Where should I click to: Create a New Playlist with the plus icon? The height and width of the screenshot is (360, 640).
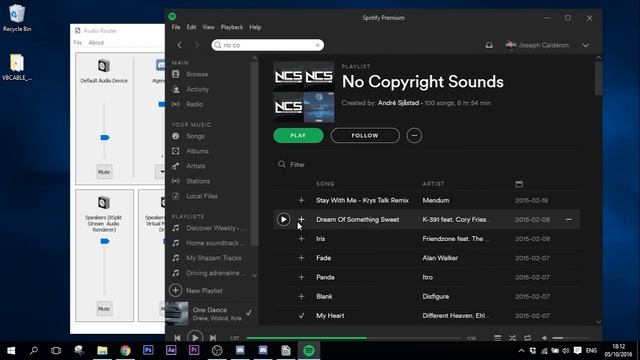(176, 290)
